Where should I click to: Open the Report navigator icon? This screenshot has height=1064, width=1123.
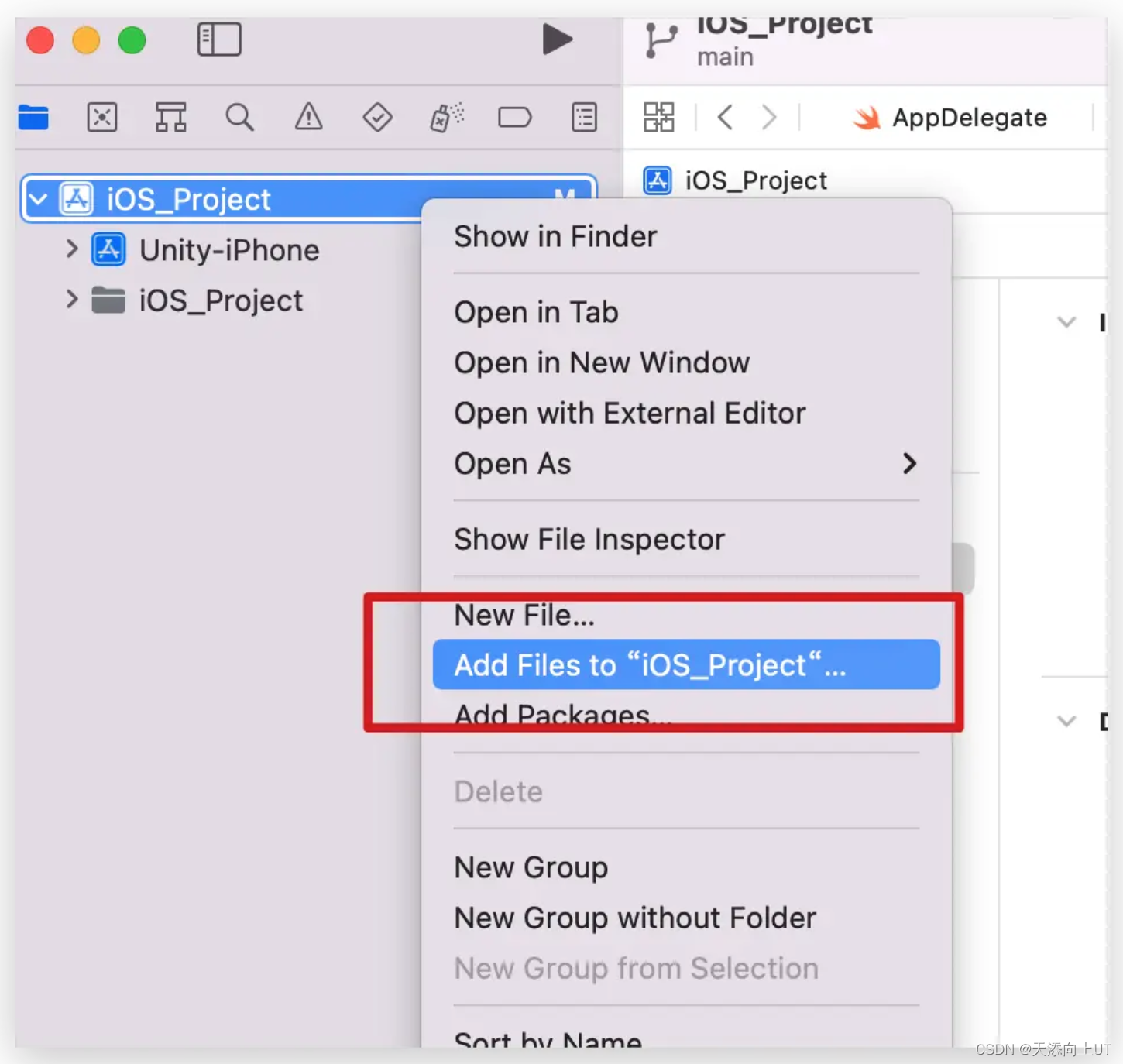(x=584, y=118)
